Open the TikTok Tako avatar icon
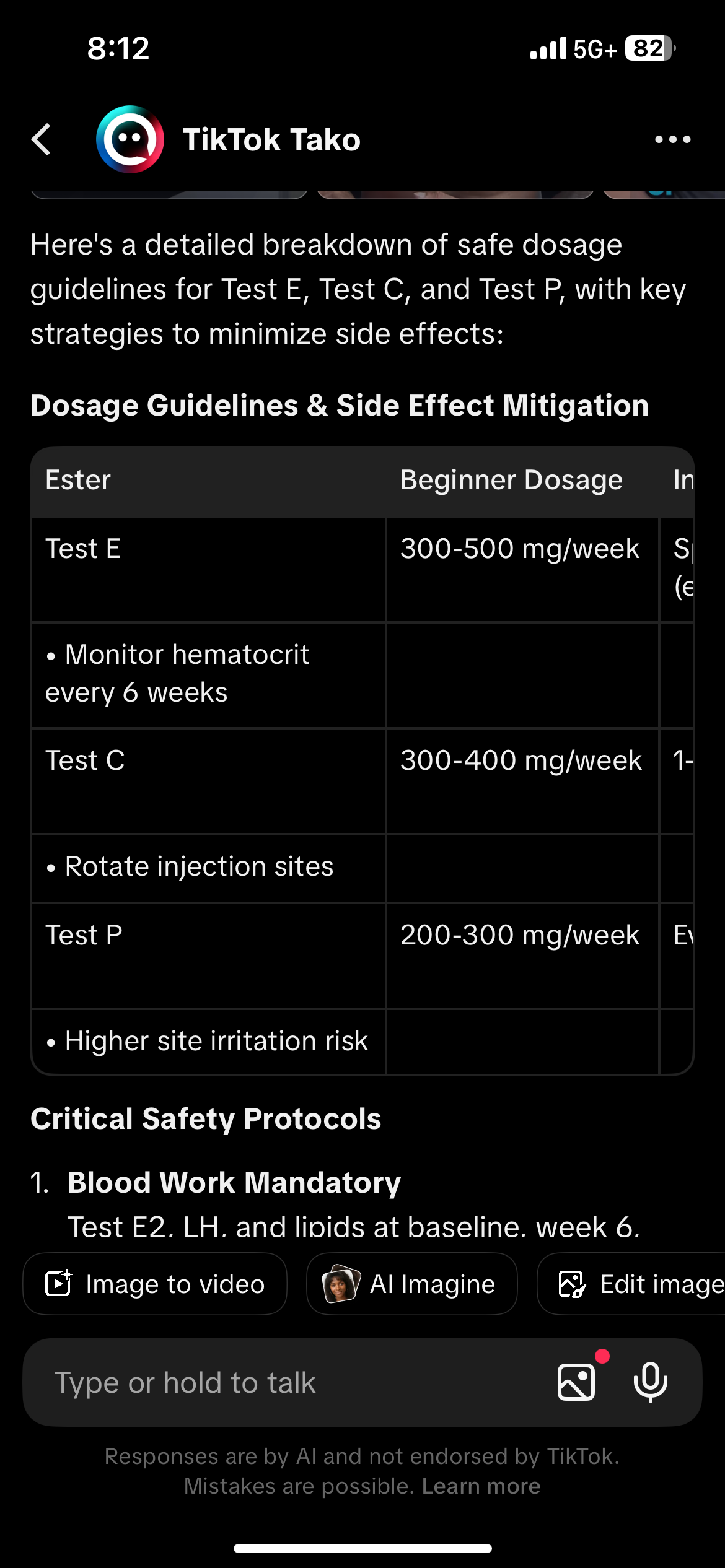Screen dimensions: 725x1568 coord(130,139)
